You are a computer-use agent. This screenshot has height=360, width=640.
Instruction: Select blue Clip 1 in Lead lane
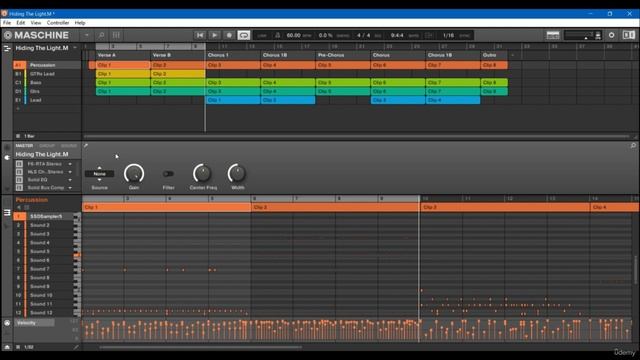coord(233,100)
